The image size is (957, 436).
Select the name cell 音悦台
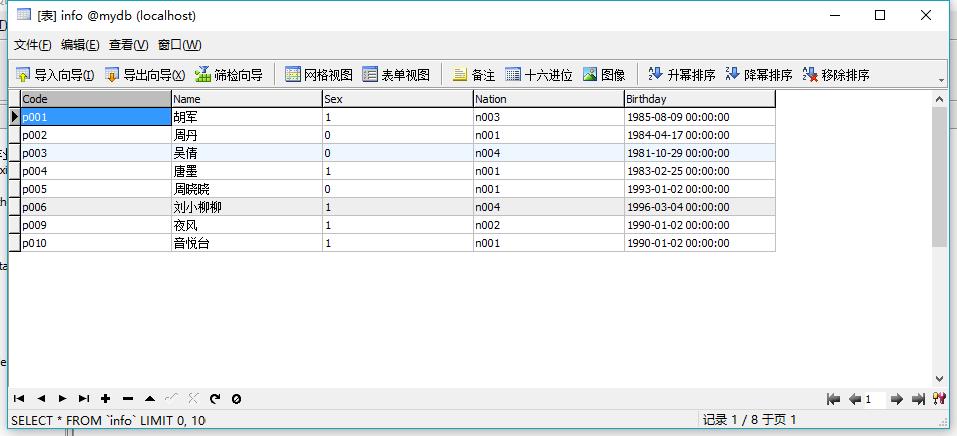[x=247, y=243]
